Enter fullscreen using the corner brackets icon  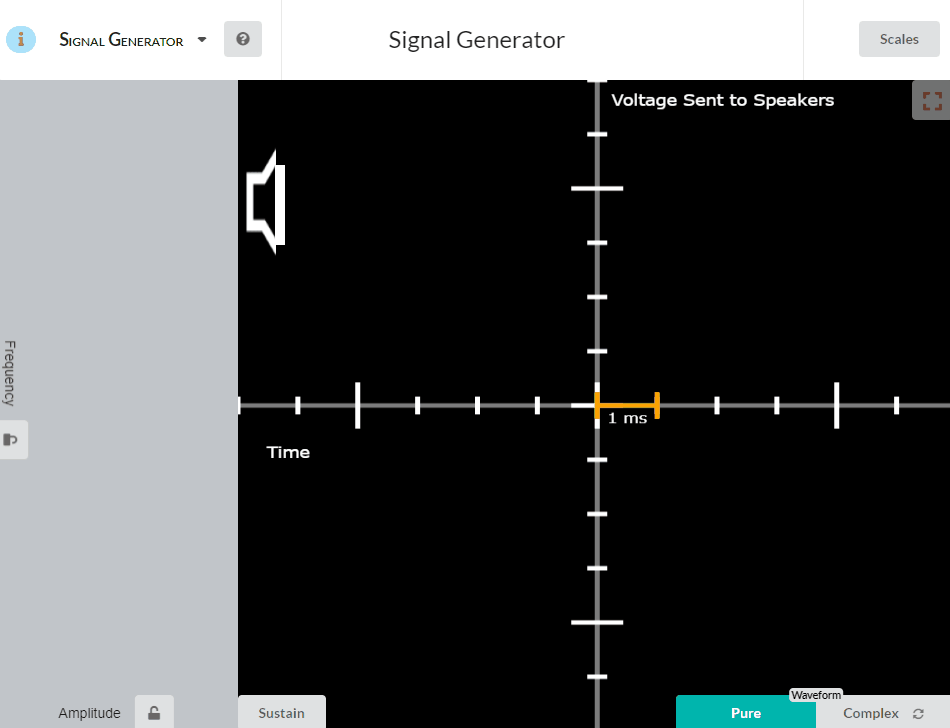(x=932, y=101)
